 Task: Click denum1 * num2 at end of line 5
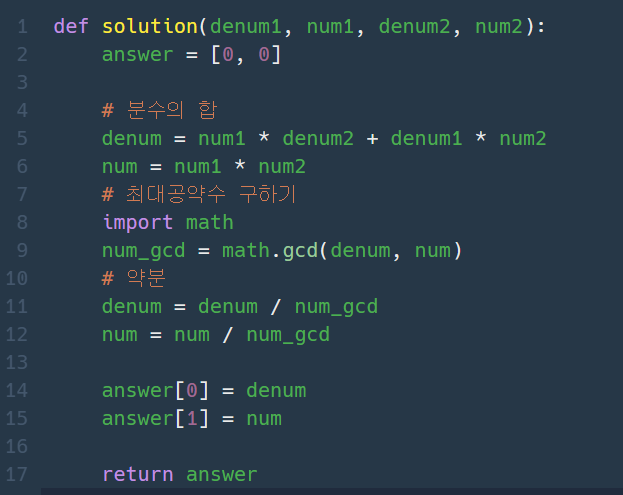click(x=468, y=139)
